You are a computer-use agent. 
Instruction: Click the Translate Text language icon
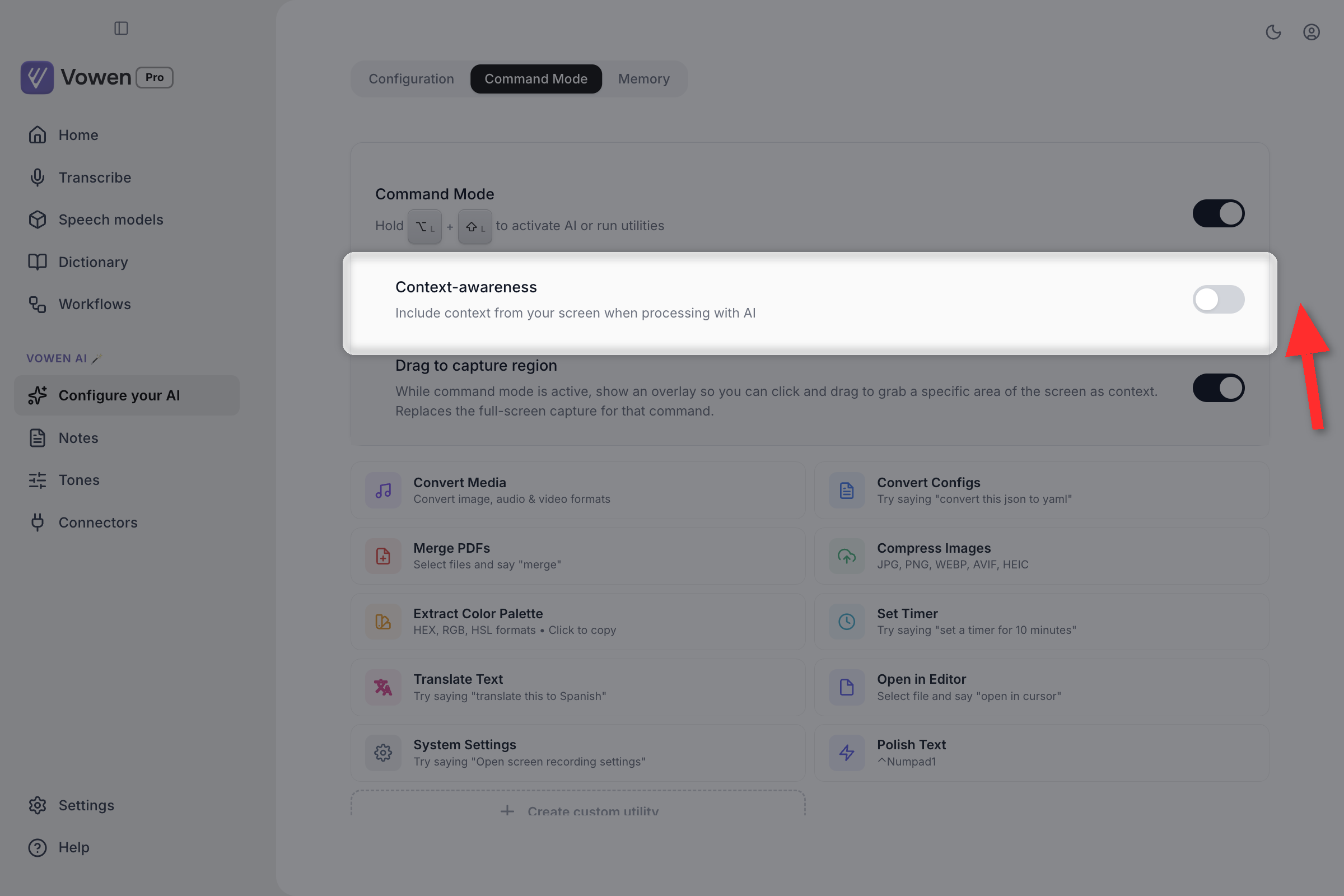(383, 687)
